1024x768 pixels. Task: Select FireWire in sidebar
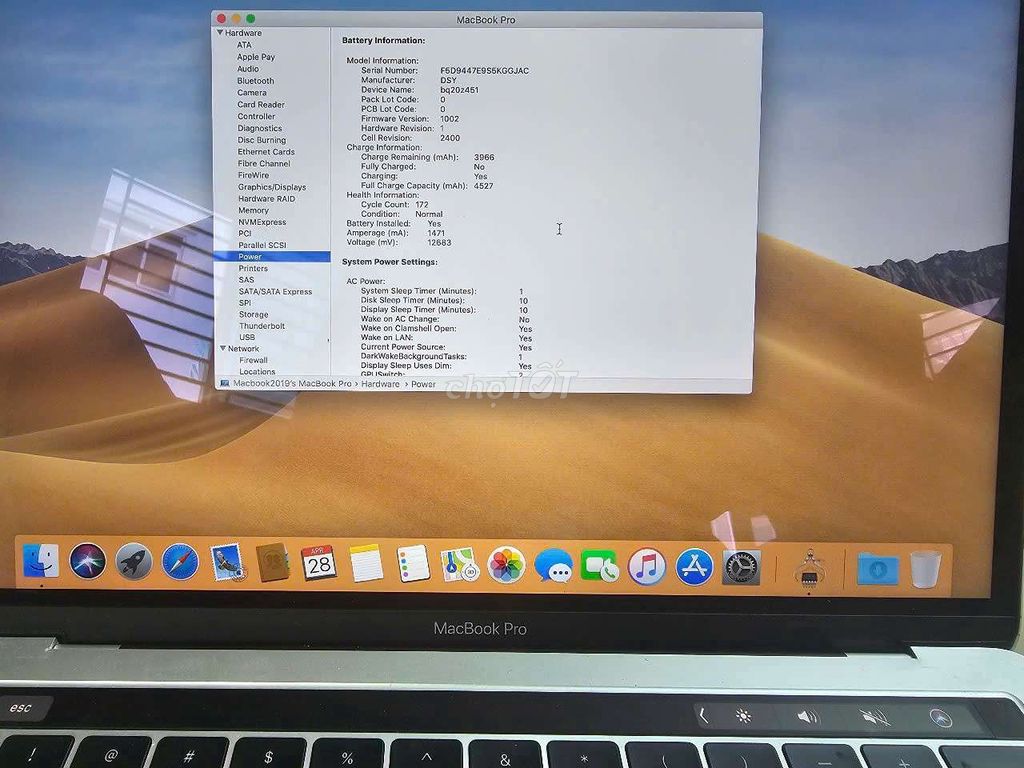click(253, 175)
